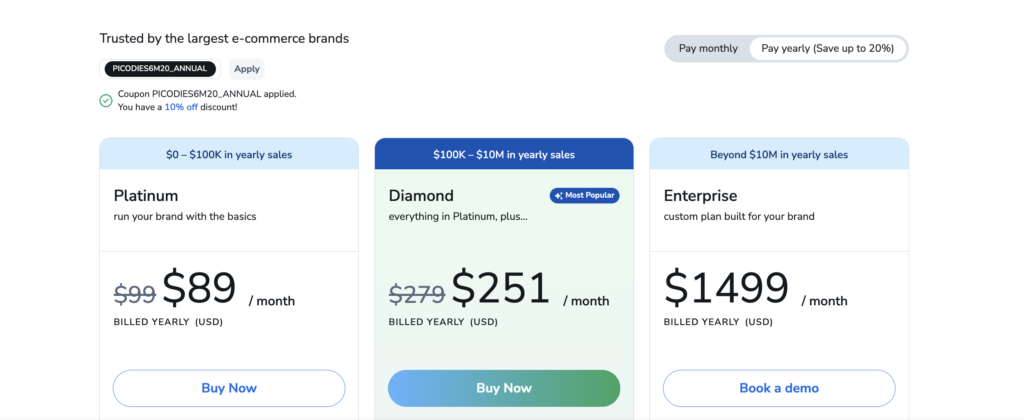Click the discounted $89 Platinum price

(198, 289)
